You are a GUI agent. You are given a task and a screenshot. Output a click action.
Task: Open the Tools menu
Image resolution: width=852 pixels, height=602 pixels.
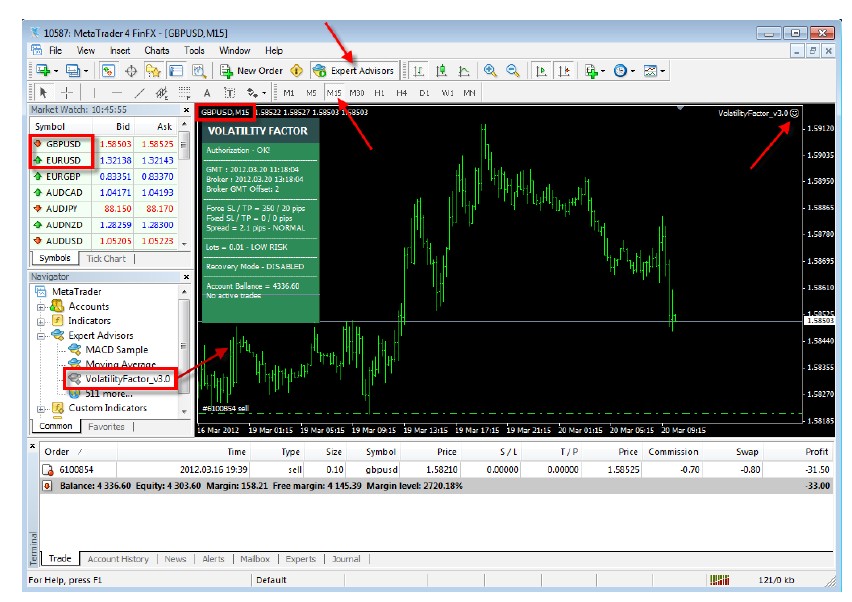pos(194,51)
